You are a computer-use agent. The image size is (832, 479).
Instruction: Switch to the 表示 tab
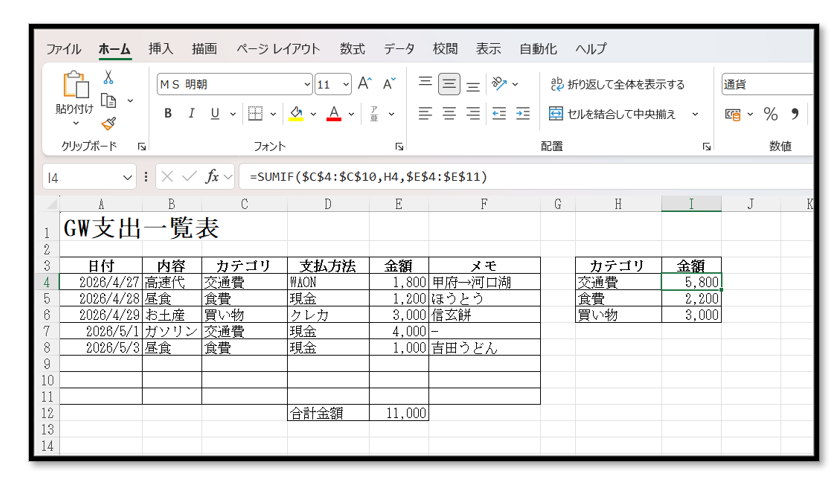488,49
